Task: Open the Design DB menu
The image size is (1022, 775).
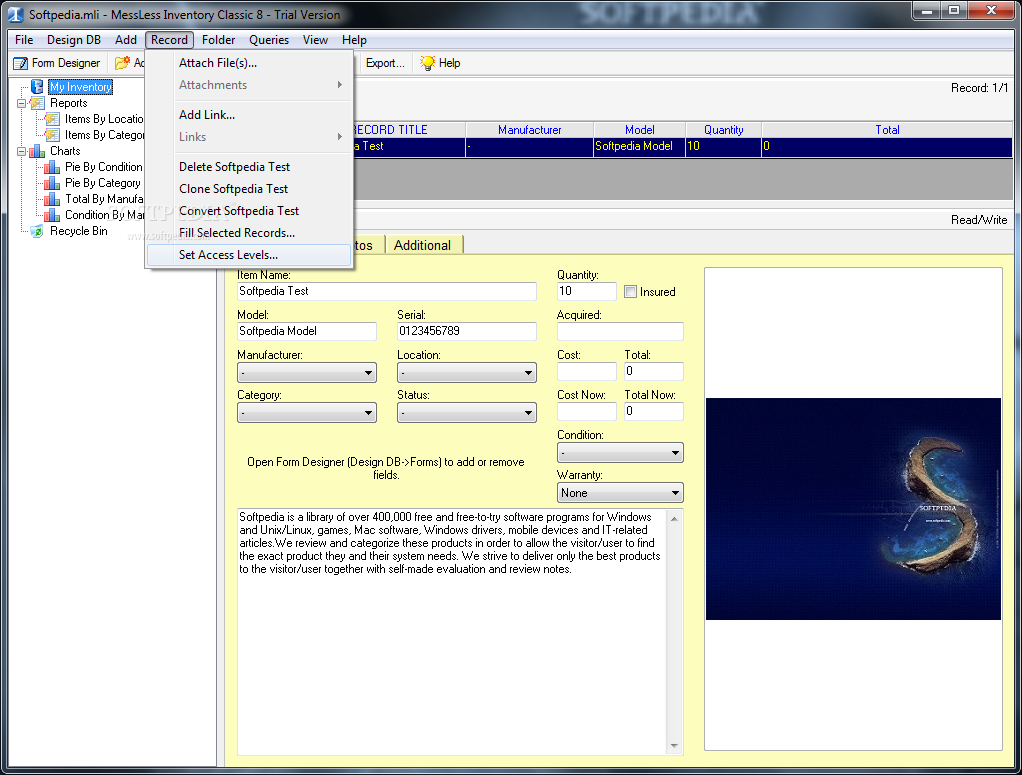Action: (x=74, y=40)
